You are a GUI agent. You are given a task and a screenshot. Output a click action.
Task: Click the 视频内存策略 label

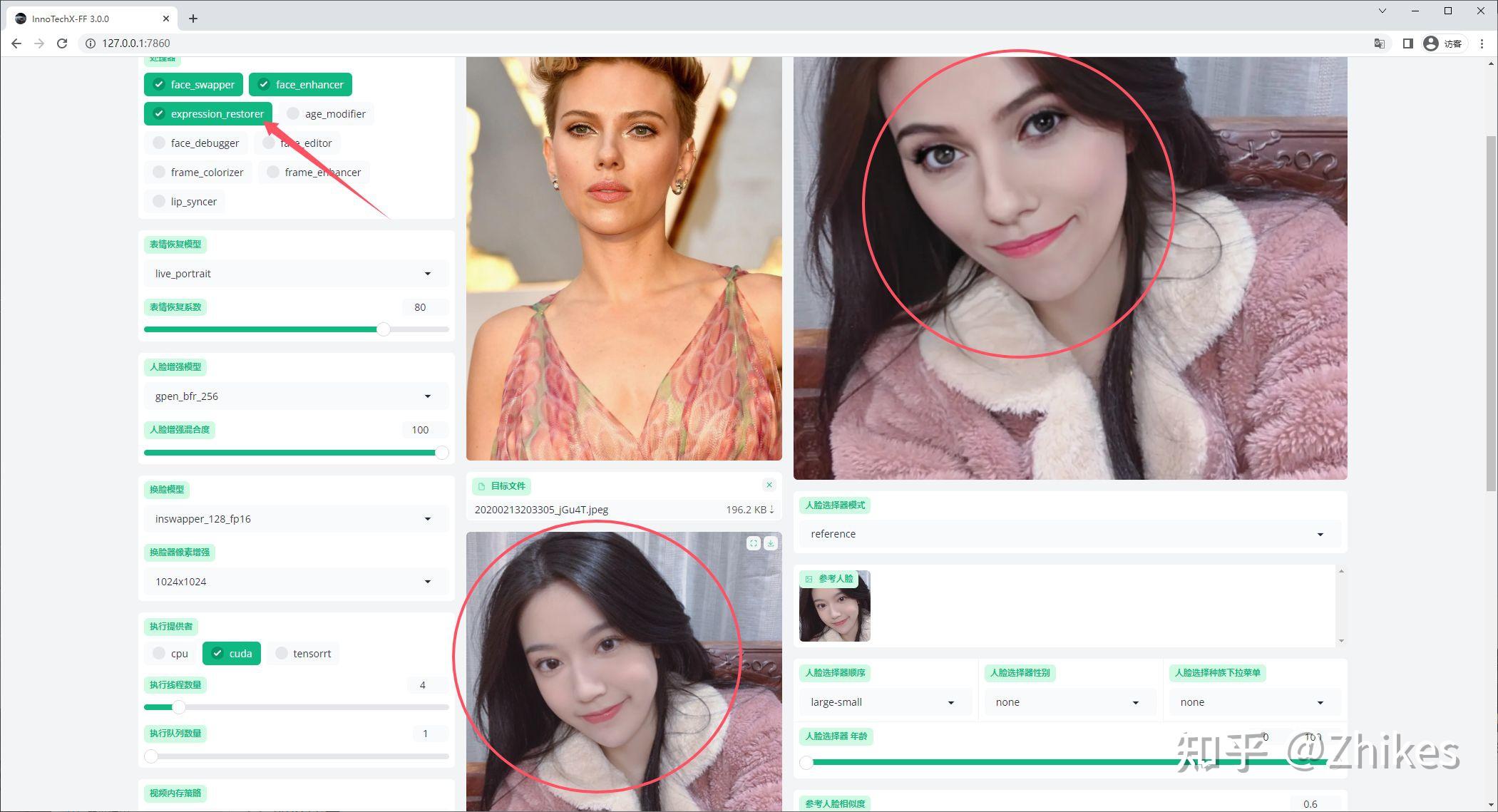click(175, 793)
